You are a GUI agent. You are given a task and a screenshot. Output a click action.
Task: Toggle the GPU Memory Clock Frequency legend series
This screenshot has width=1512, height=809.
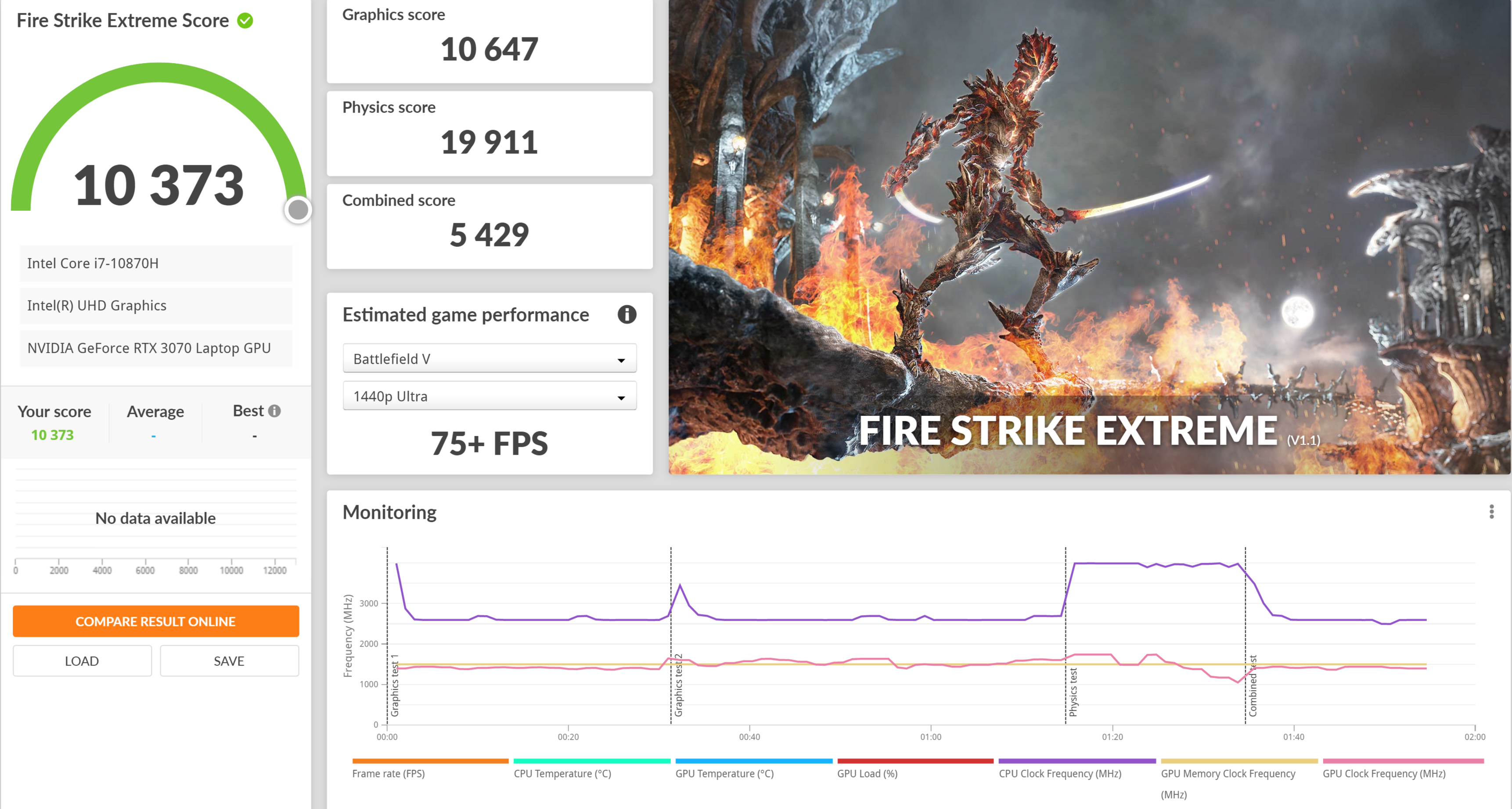pos(1239,780)
